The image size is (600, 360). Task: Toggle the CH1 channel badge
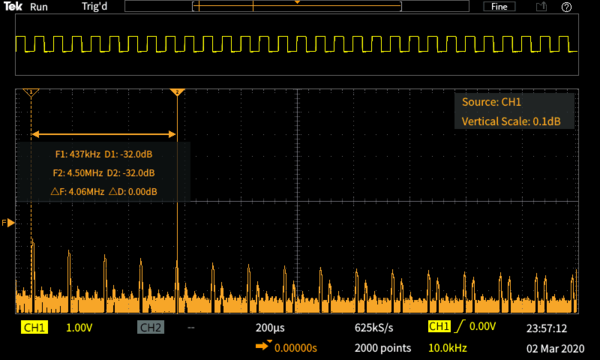34,327
